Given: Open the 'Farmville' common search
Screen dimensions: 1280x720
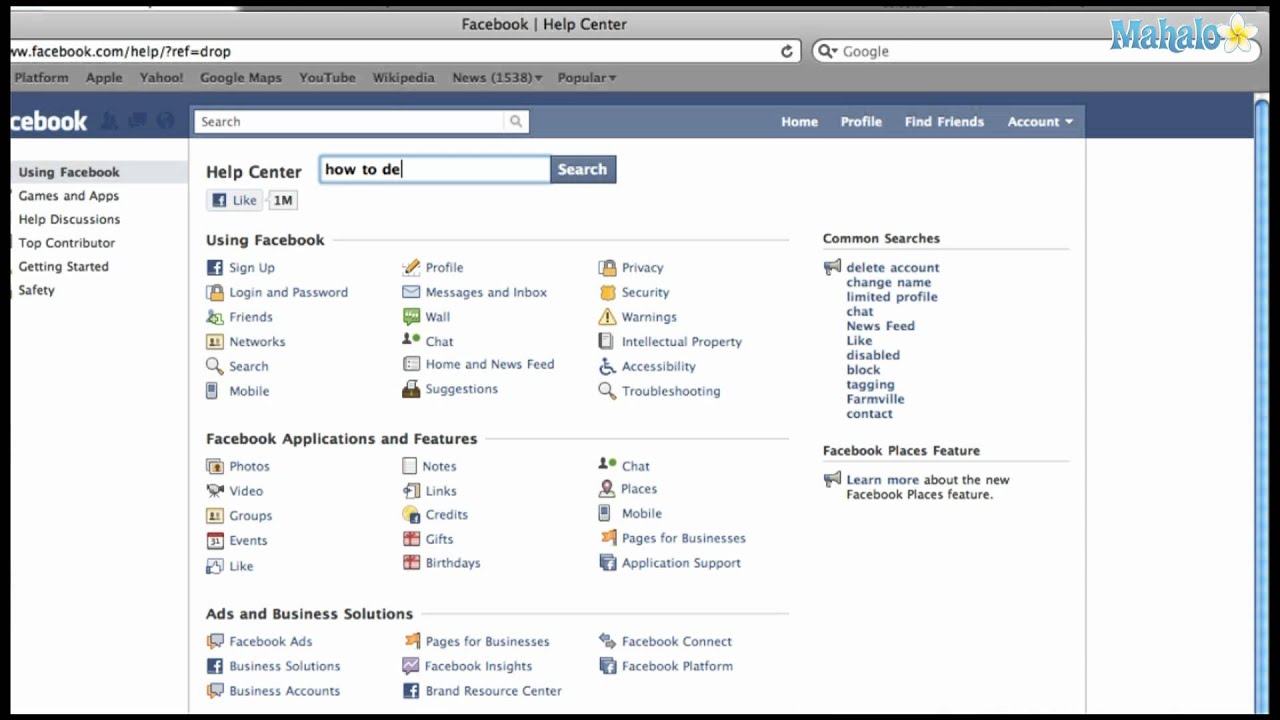Looking at the screenshot, I should (875, 399).
